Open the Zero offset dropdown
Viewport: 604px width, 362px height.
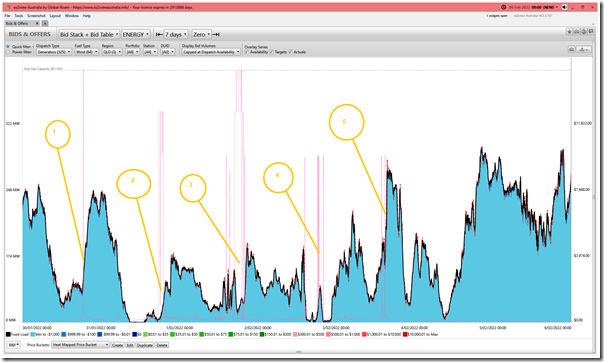(x=201, y=34)
